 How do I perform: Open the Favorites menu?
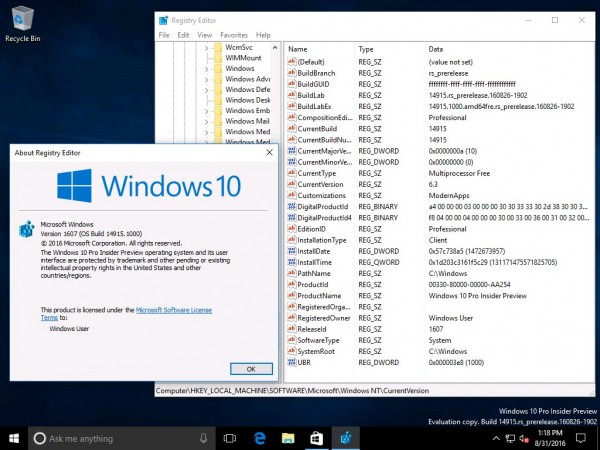pos(234,35)
